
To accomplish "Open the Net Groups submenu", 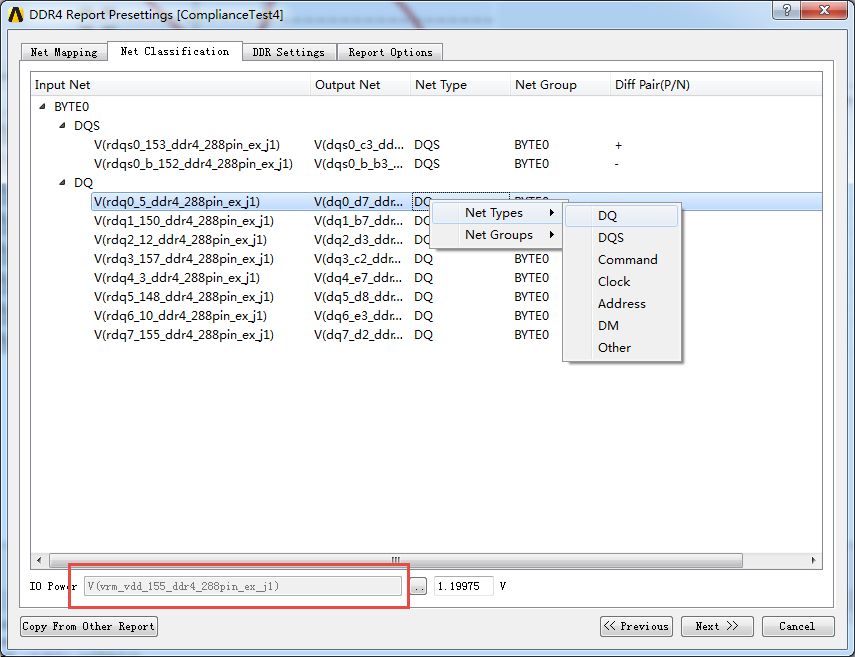I will tap(498, 235).
